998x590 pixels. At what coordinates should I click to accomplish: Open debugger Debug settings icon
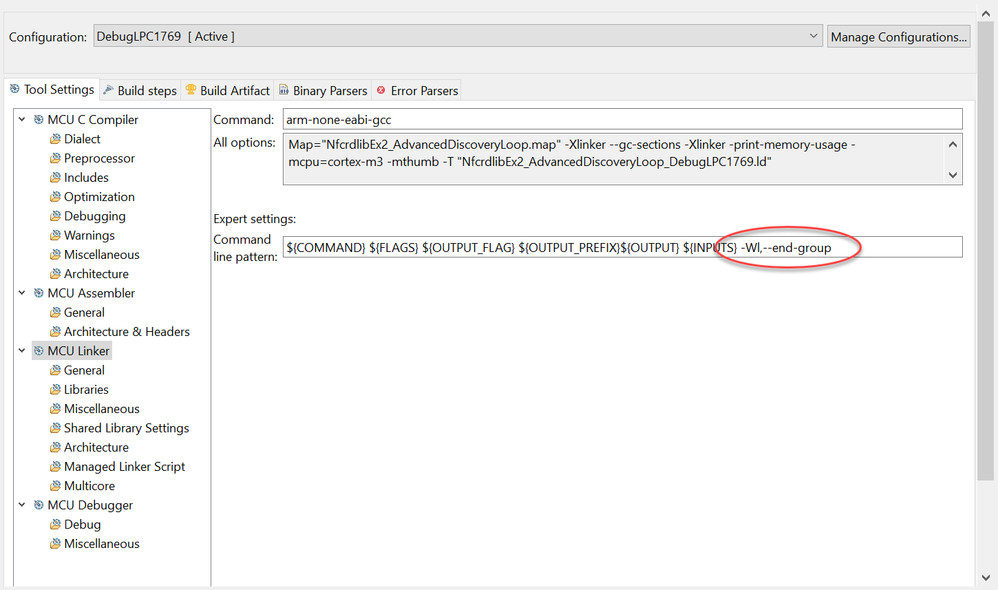coord(55,524)
